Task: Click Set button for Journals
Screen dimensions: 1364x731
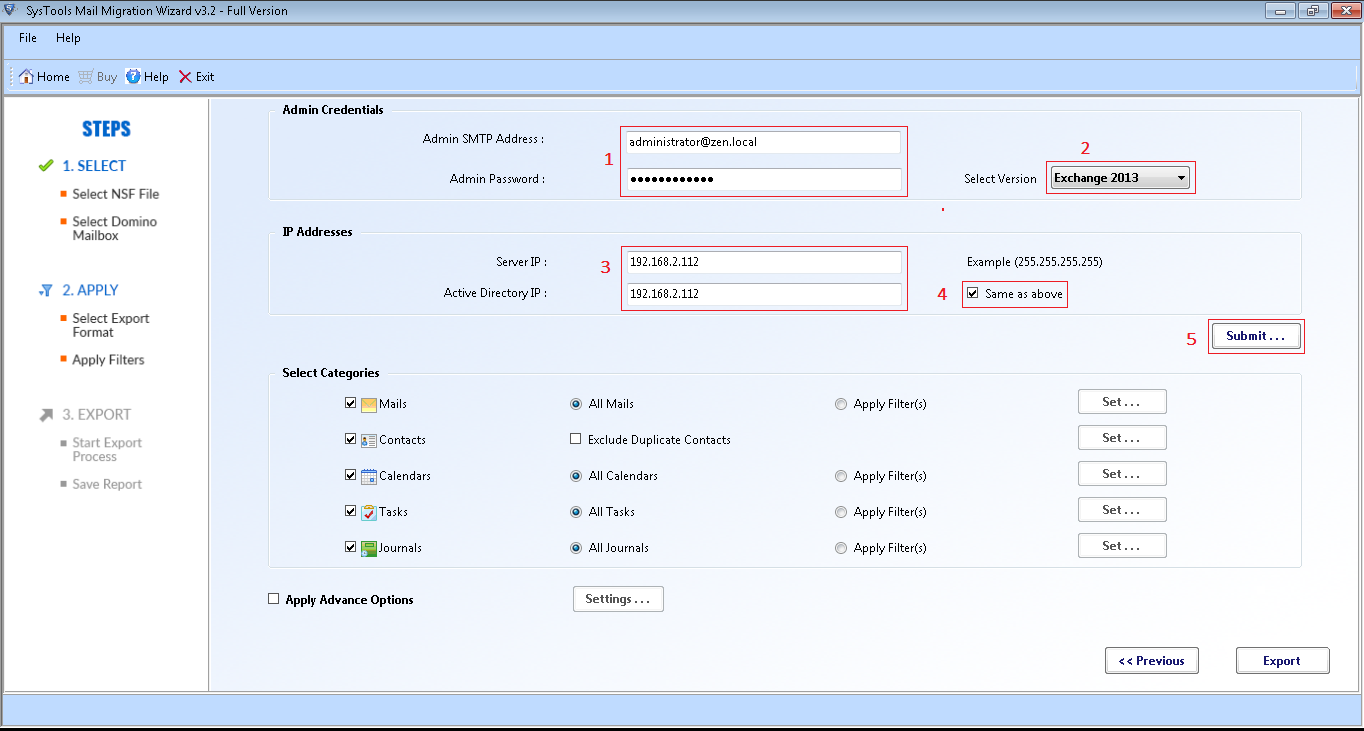Action: coord(1122,546)
